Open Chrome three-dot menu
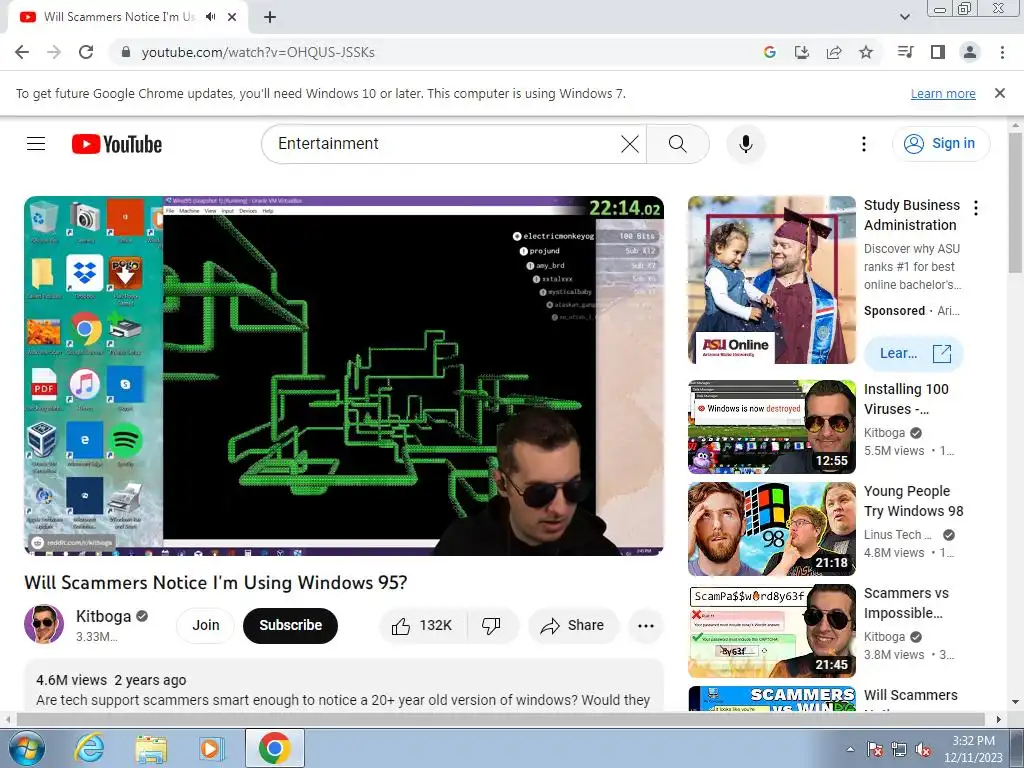The height and width of the screenshot is (768, 1024). (x=1002, y=52)
